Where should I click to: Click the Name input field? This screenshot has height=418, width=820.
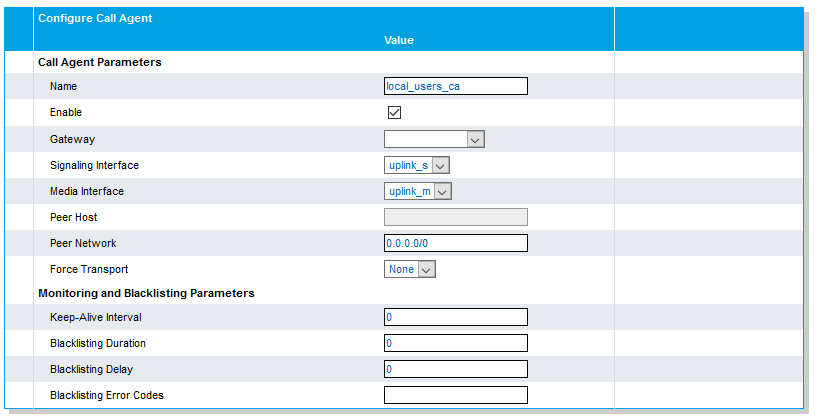(455, 87)
